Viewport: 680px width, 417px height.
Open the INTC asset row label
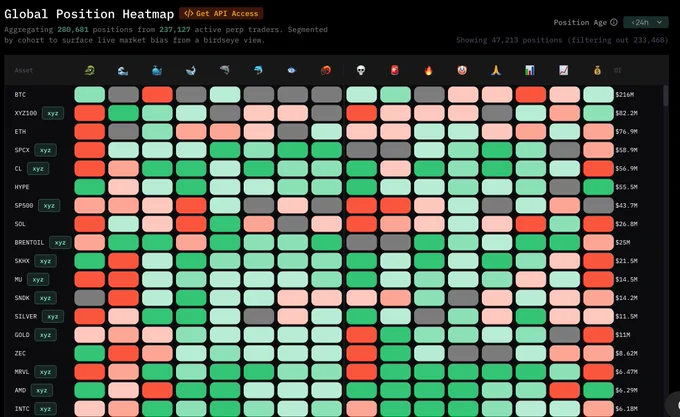coord(22,409)
